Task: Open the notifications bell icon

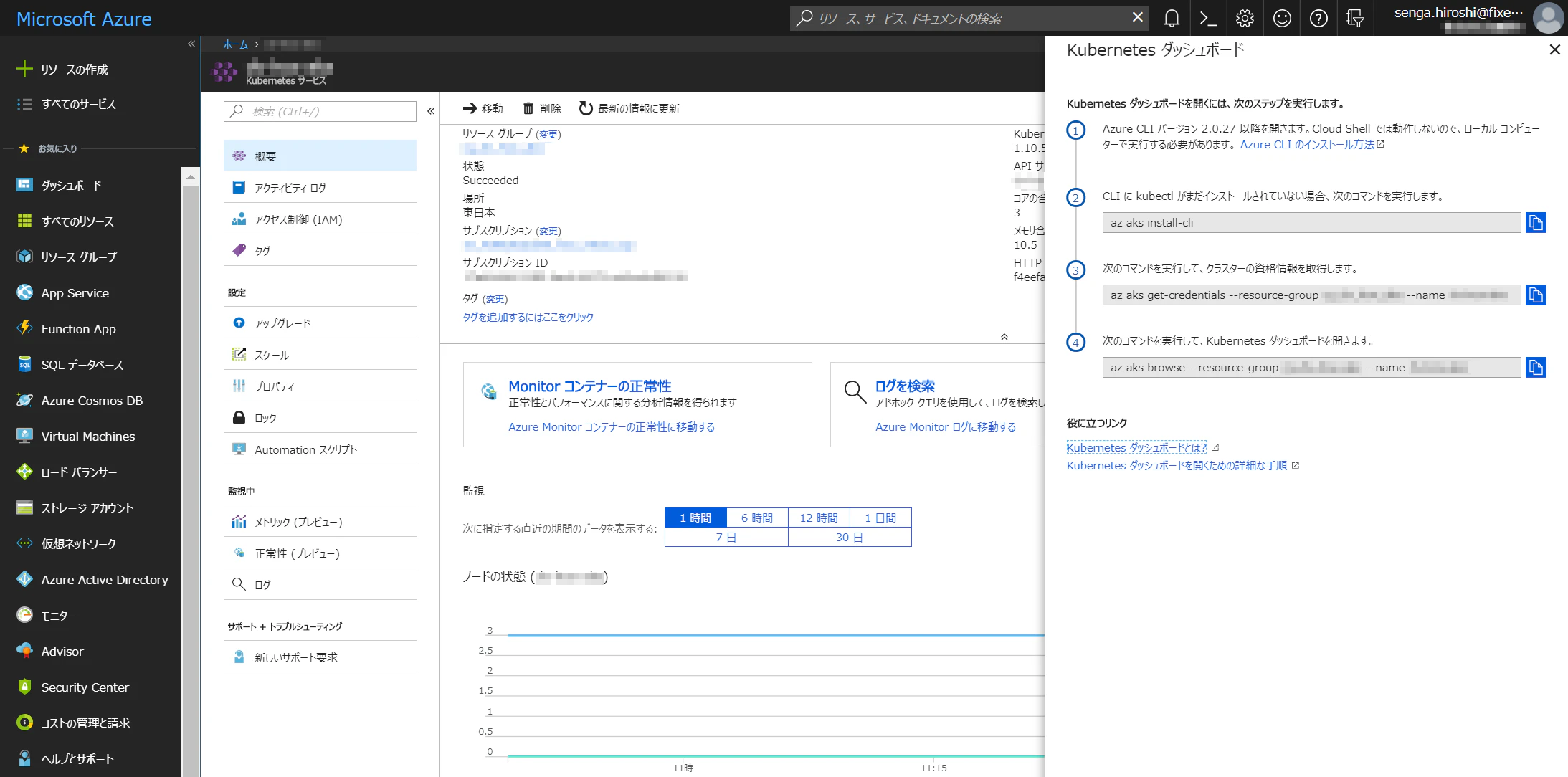Action: (1172, 19)
